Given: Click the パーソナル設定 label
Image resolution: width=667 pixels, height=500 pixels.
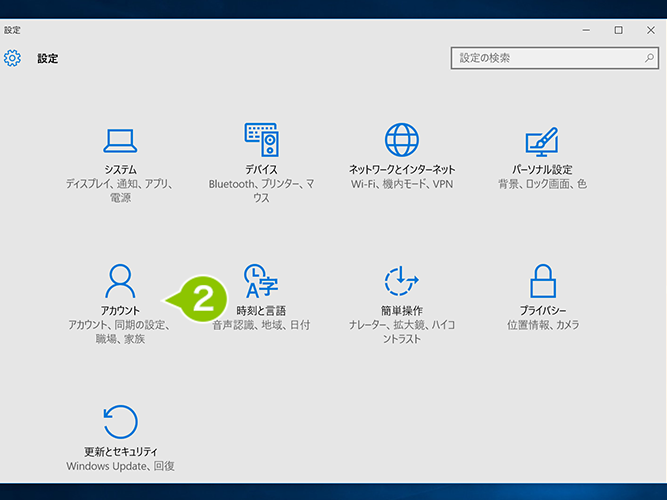Looking at the screenshot, I should (542, 169).
